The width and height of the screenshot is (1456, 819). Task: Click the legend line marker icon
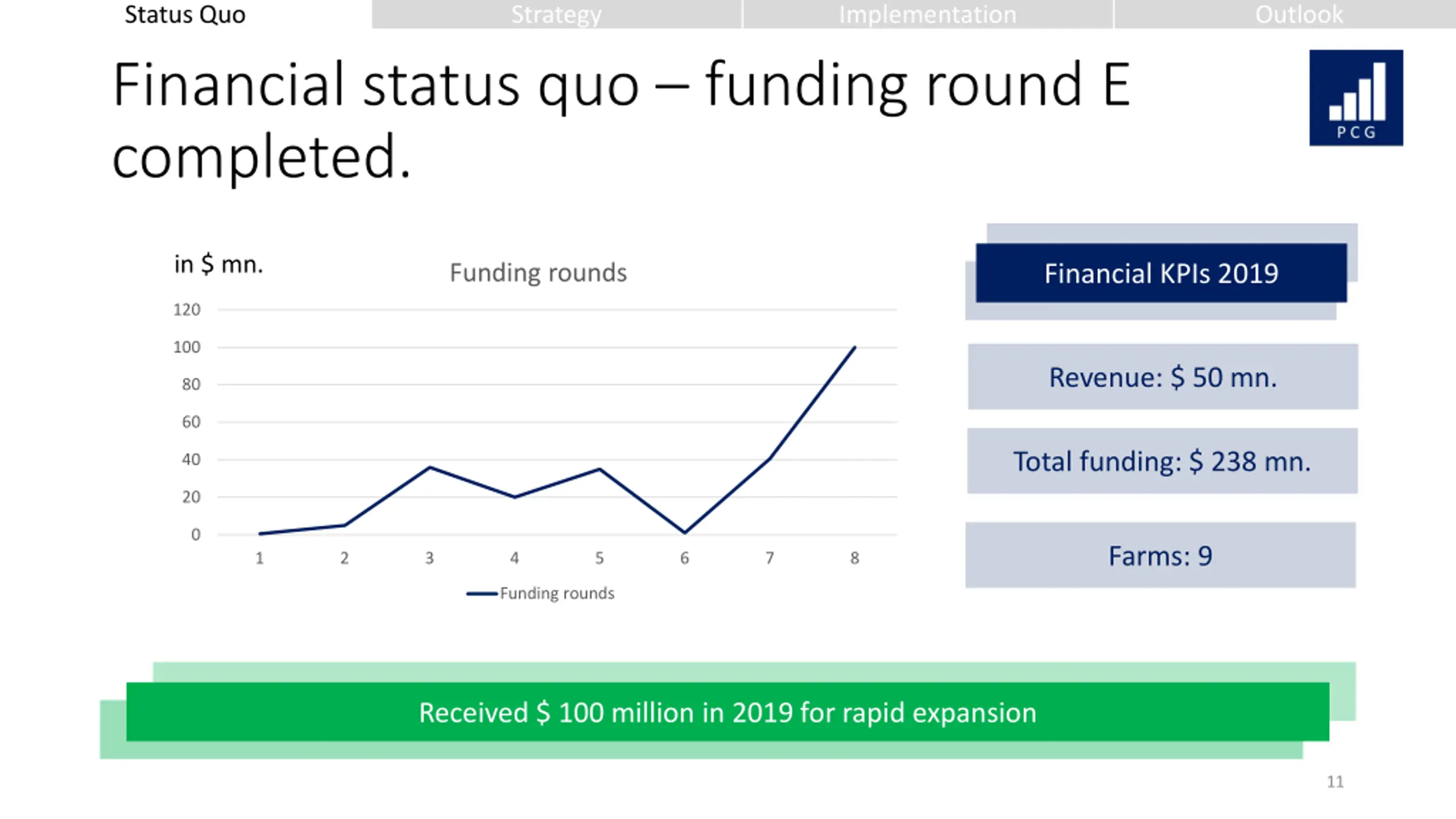(x=482, y=594)
